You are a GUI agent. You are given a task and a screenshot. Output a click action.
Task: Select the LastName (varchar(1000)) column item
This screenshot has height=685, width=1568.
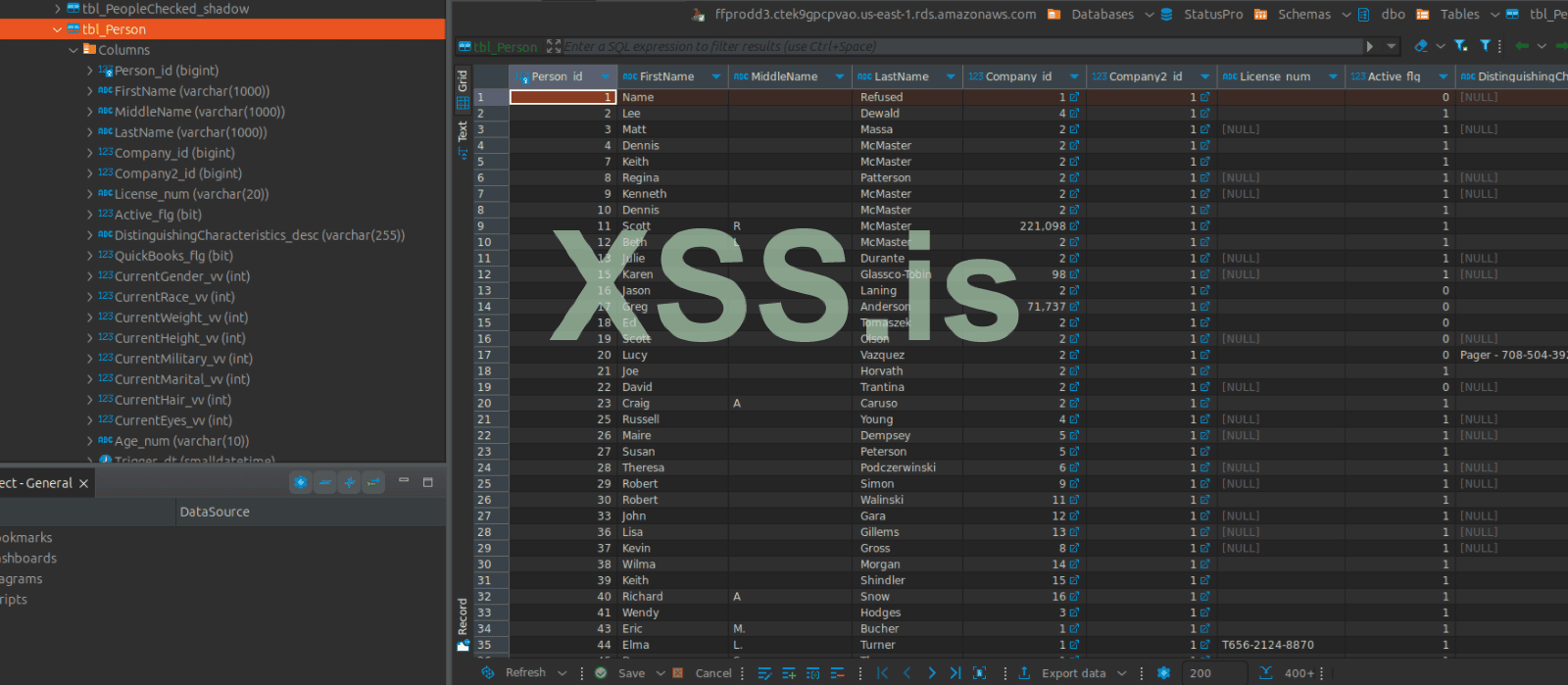[x=190, y=132]
